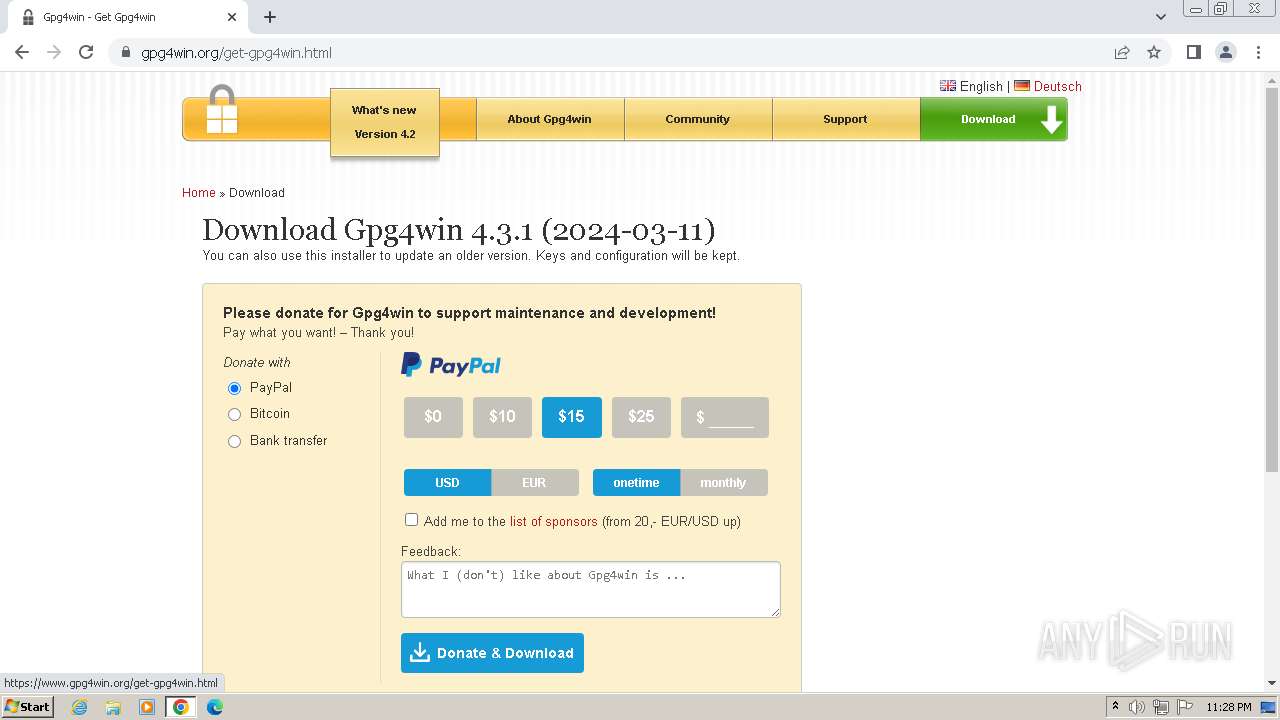Viewport: 1280px width, 720px height.
Task: Open the green Download menu
Action: 994,119
